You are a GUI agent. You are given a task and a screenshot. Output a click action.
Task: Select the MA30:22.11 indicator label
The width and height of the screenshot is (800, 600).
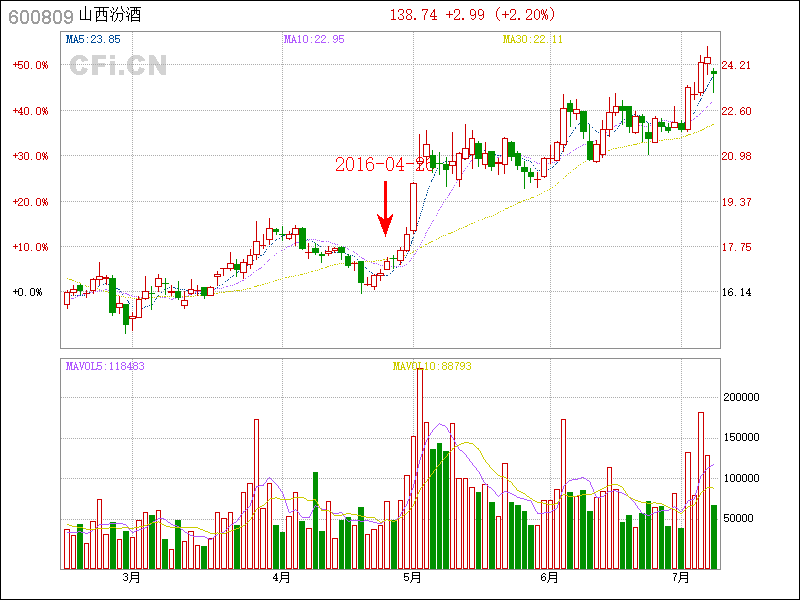(x=533, y=39)
